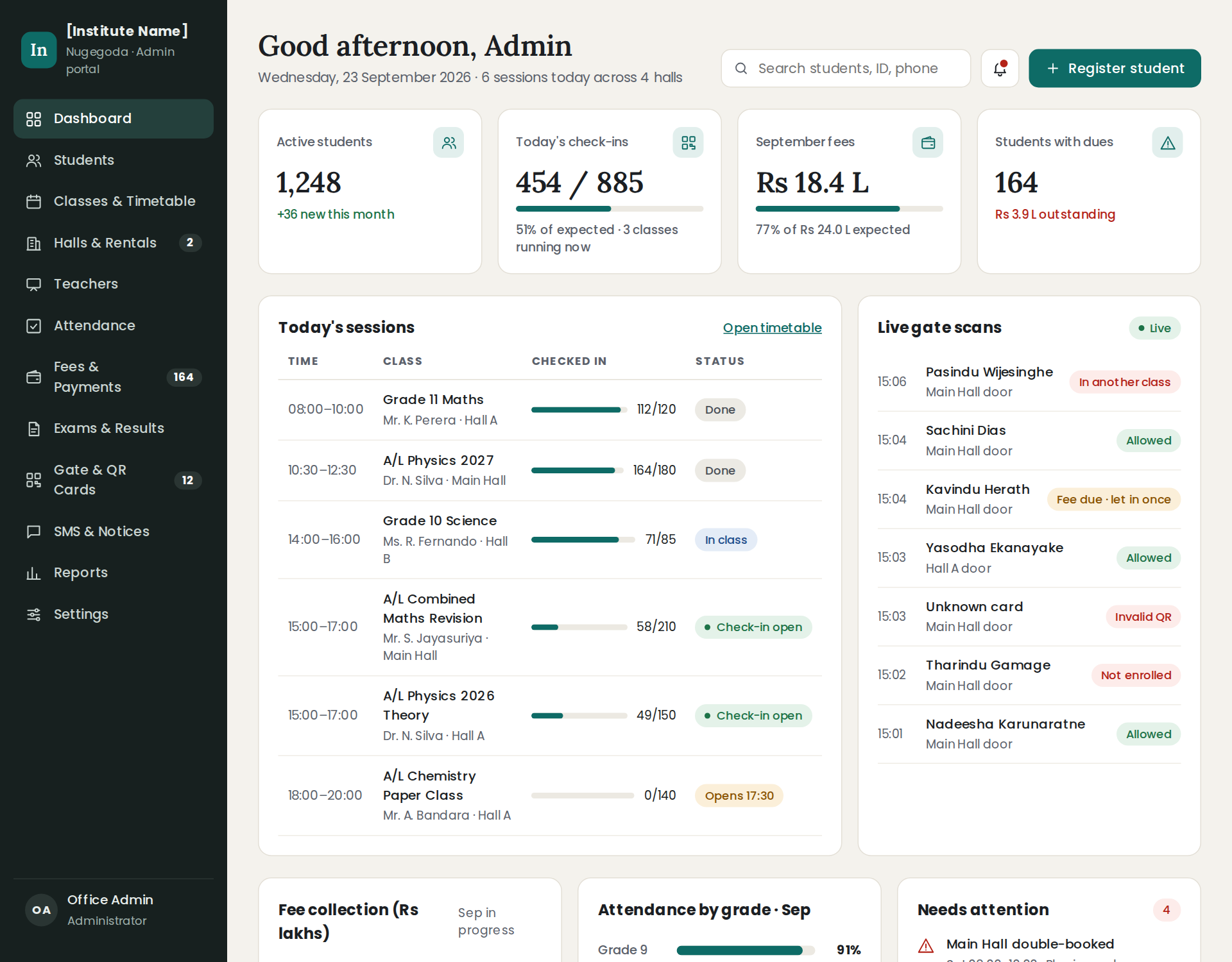Screen dimensions: 1232x962
Task: Click Not enrolled tag for Tharindu Gamage
Action: [1136, 675]
